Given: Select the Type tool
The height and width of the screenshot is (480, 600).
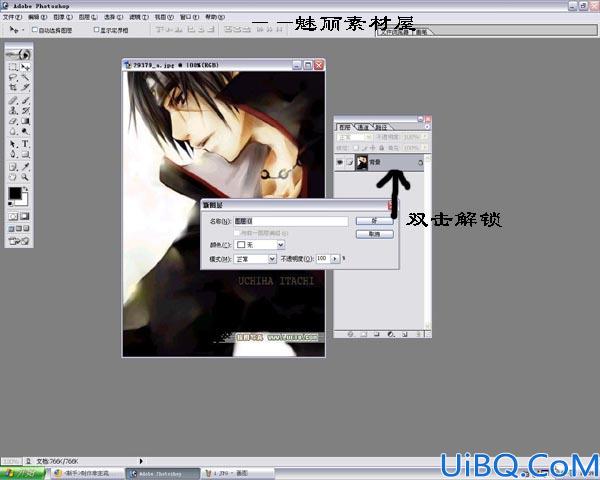Looking at the screenshot, I should 25,144.
